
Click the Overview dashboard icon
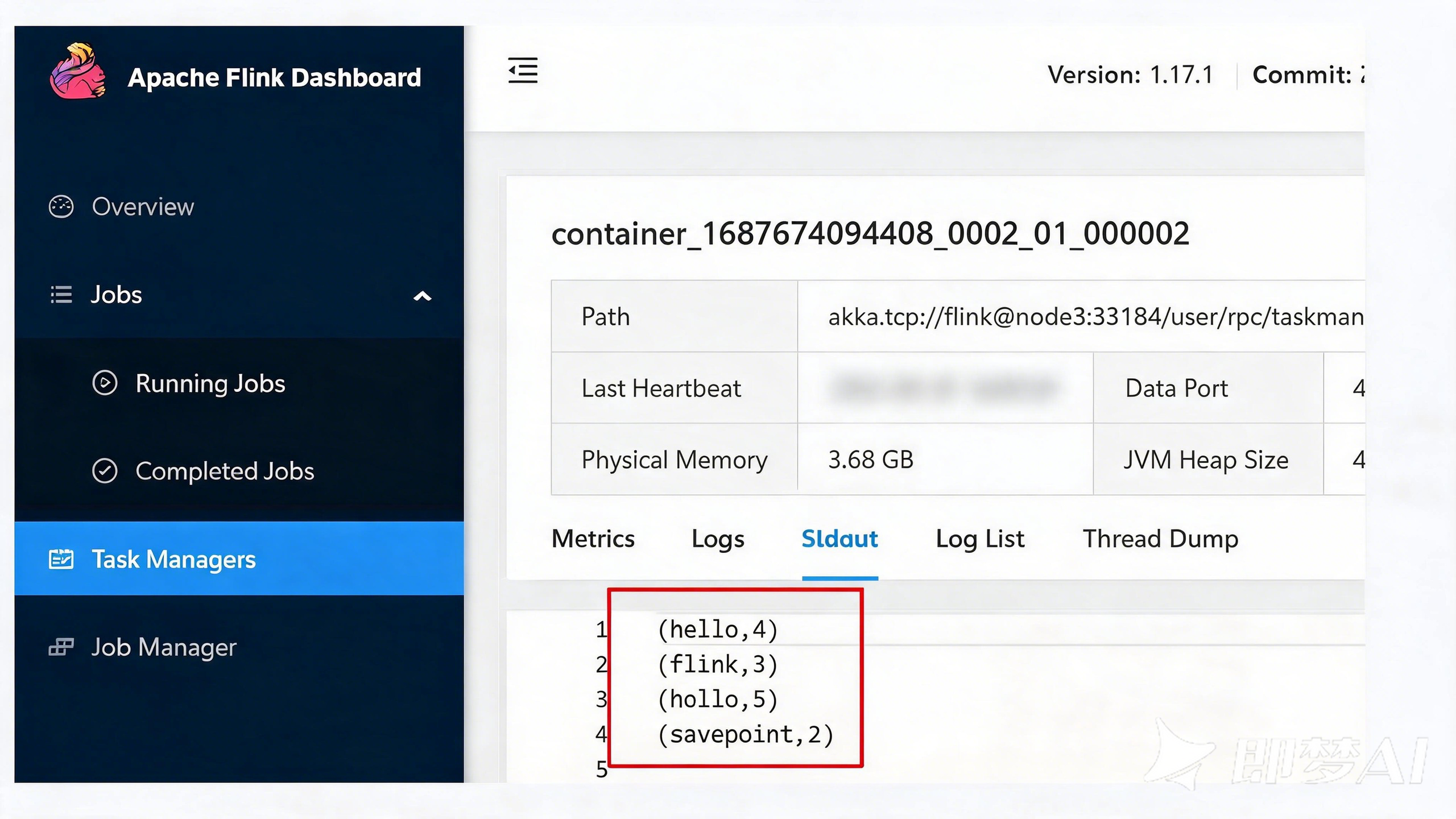pos(61,206)
